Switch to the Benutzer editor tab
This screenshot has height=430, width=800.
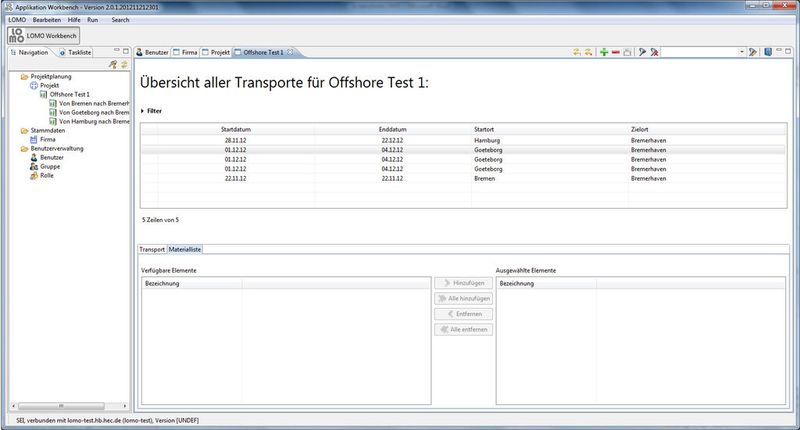152,52
